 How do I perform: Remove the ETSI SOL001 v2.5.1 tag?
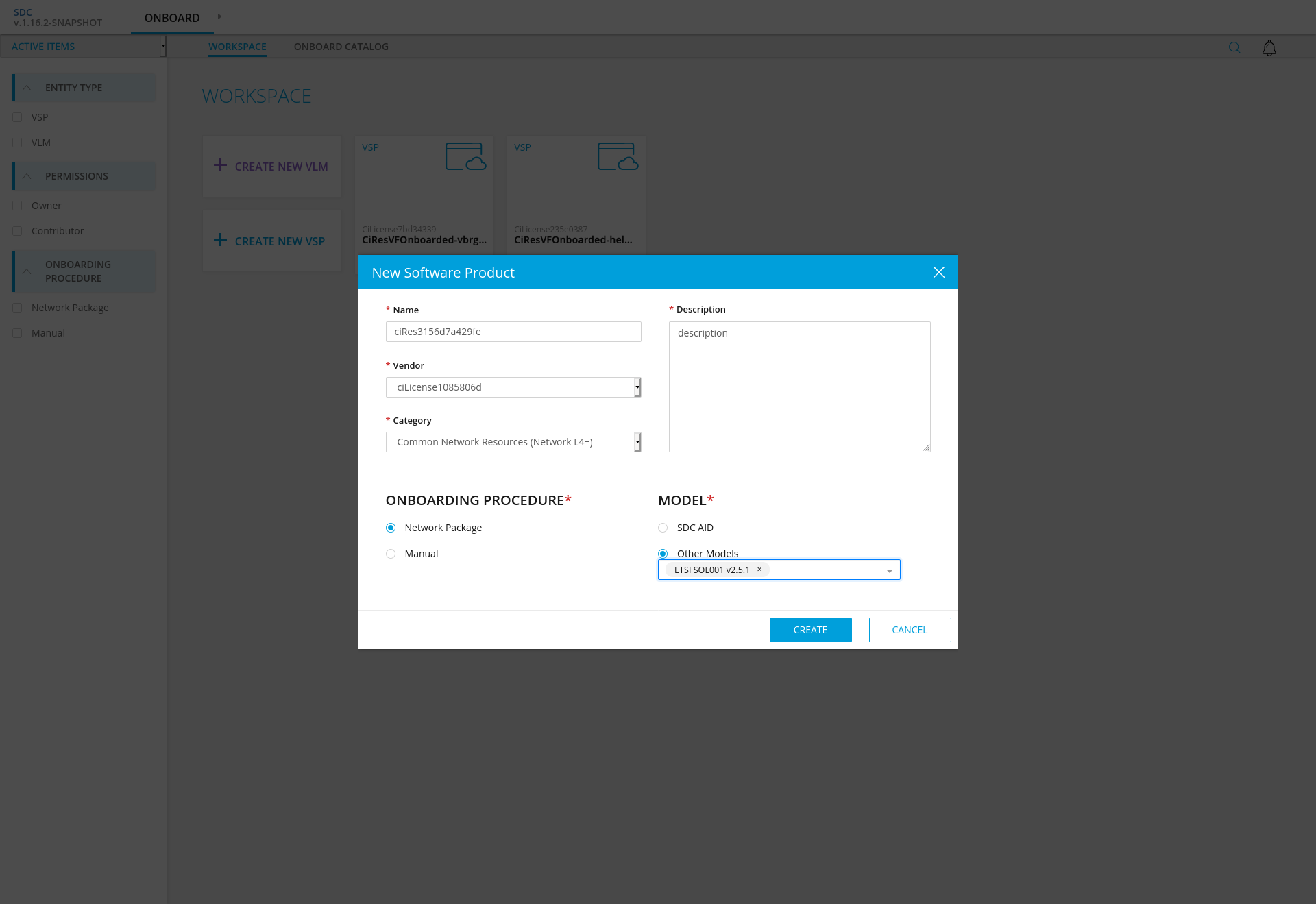coord(759,570)
